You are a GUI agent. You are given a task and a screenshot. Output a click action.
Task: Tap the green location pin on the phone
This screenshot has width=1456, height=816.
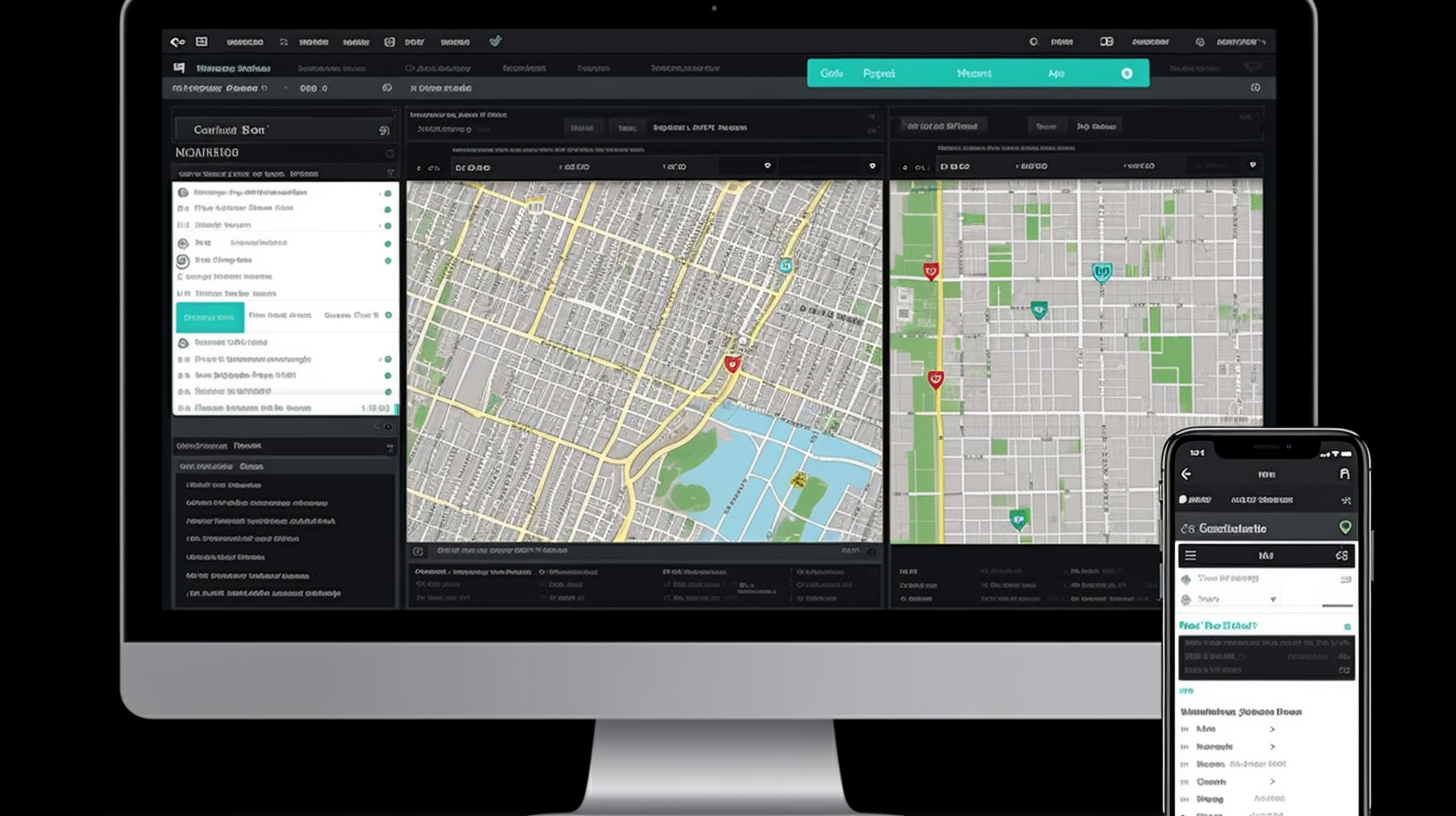(1345, 527)
